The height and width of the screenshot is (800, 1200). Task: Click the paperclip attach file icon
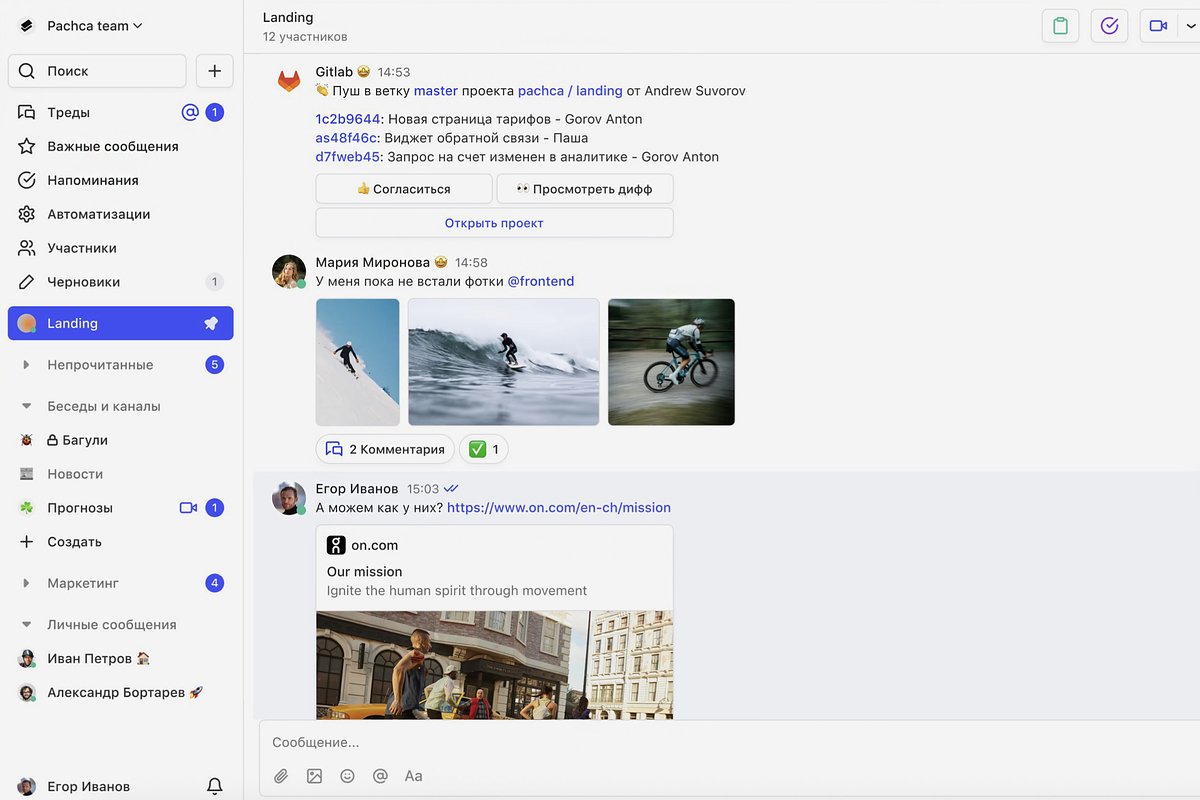[x=281, y=776]
